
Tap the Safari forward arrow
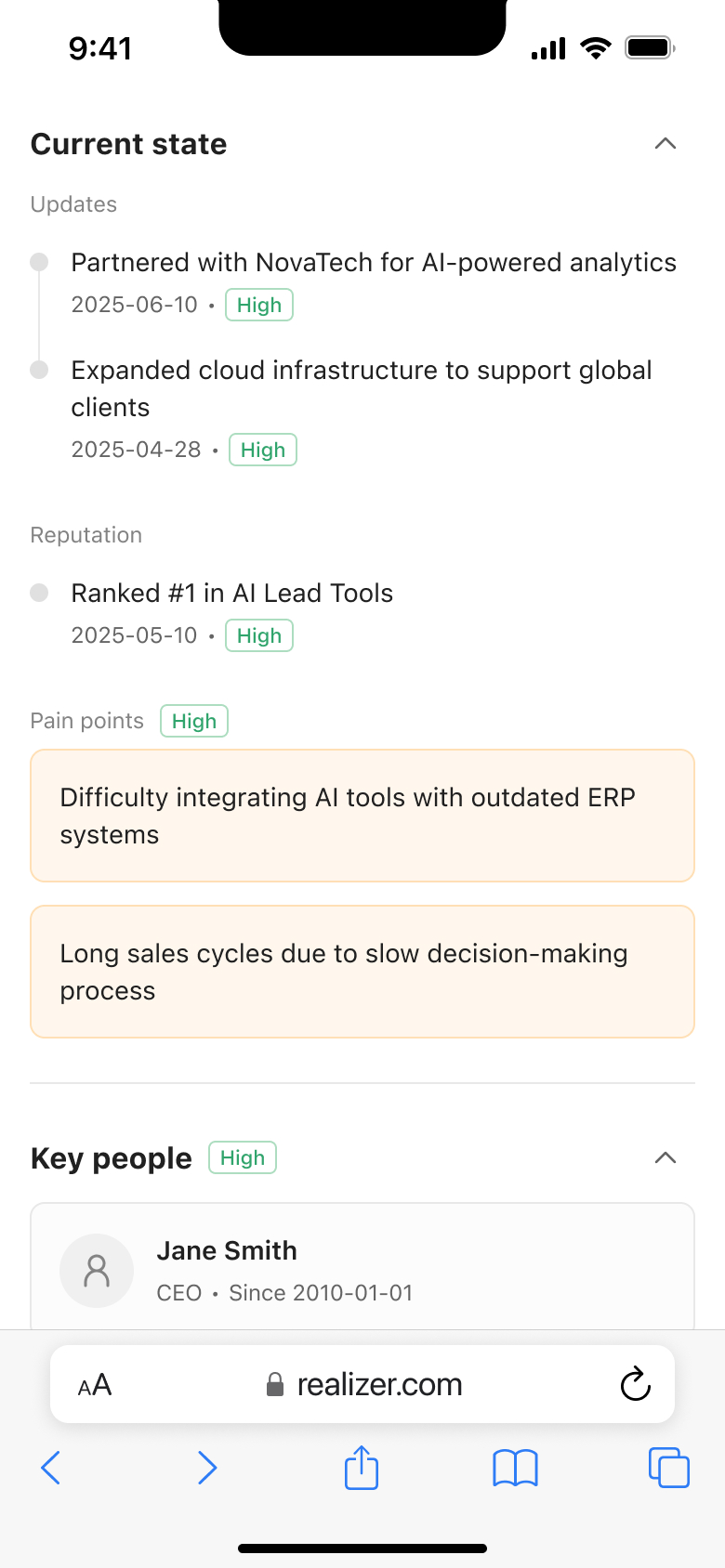tap(207, 1468)
